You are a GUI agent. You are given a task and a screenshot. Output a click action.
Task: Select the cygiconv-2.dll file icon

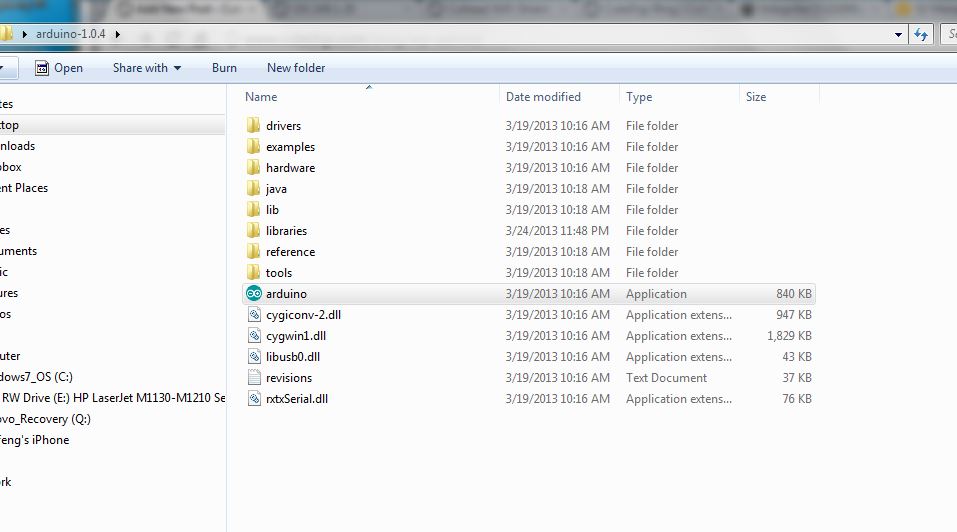coord(254,315)
